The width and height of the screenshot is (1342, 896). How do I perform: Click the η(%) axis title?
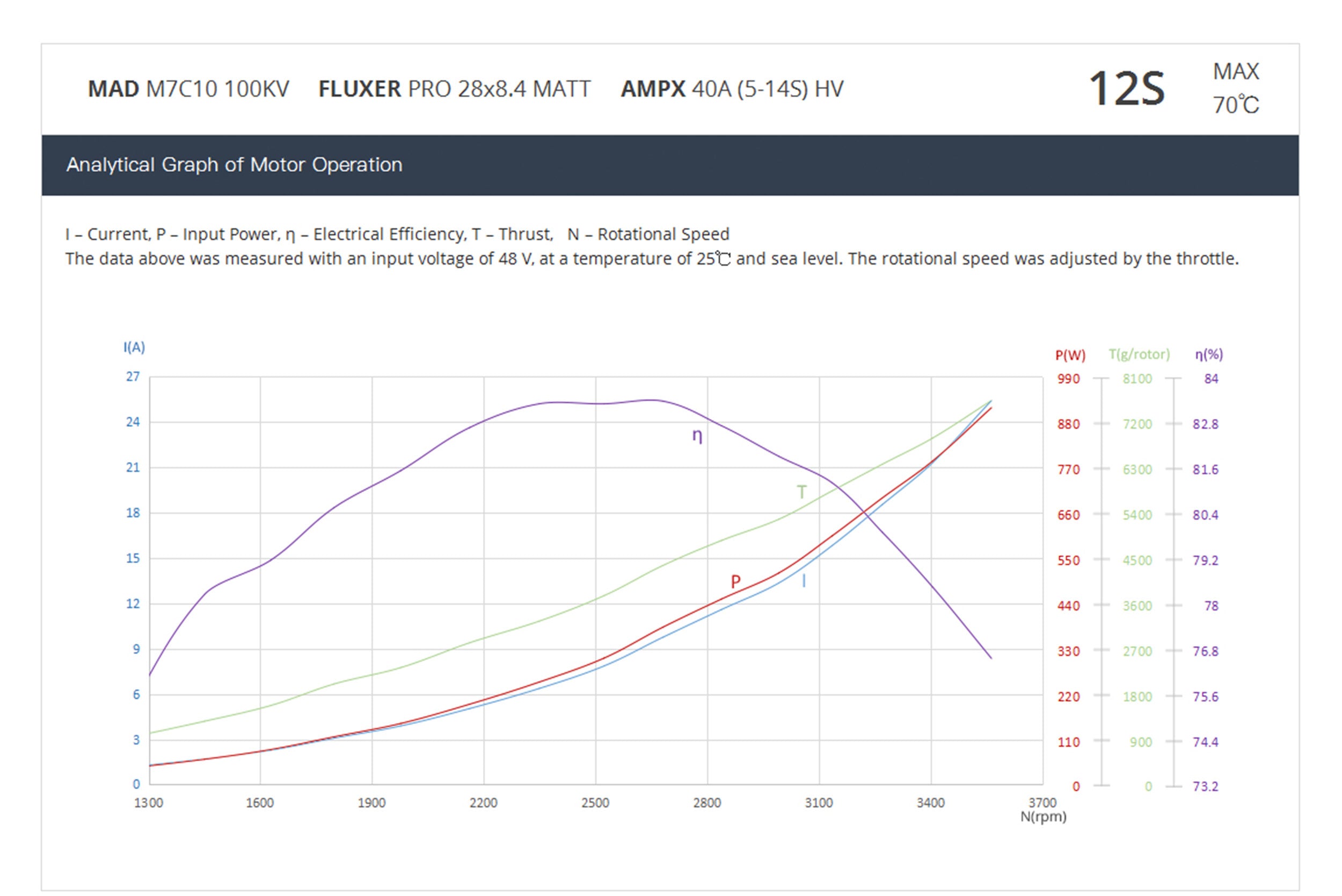coord(1209,354)
